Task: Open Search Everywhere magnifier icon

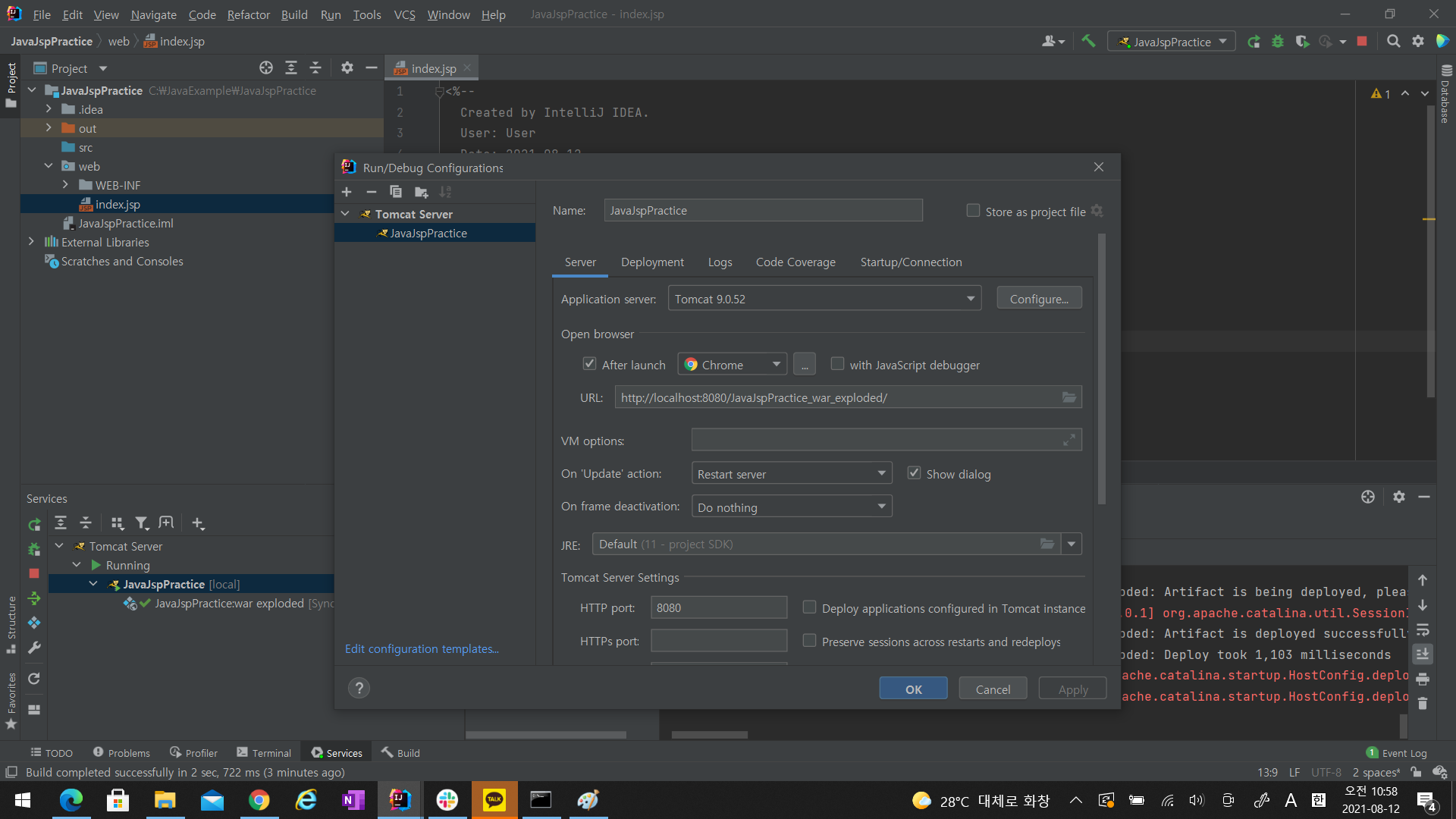Action: (x=1394, y=41)
